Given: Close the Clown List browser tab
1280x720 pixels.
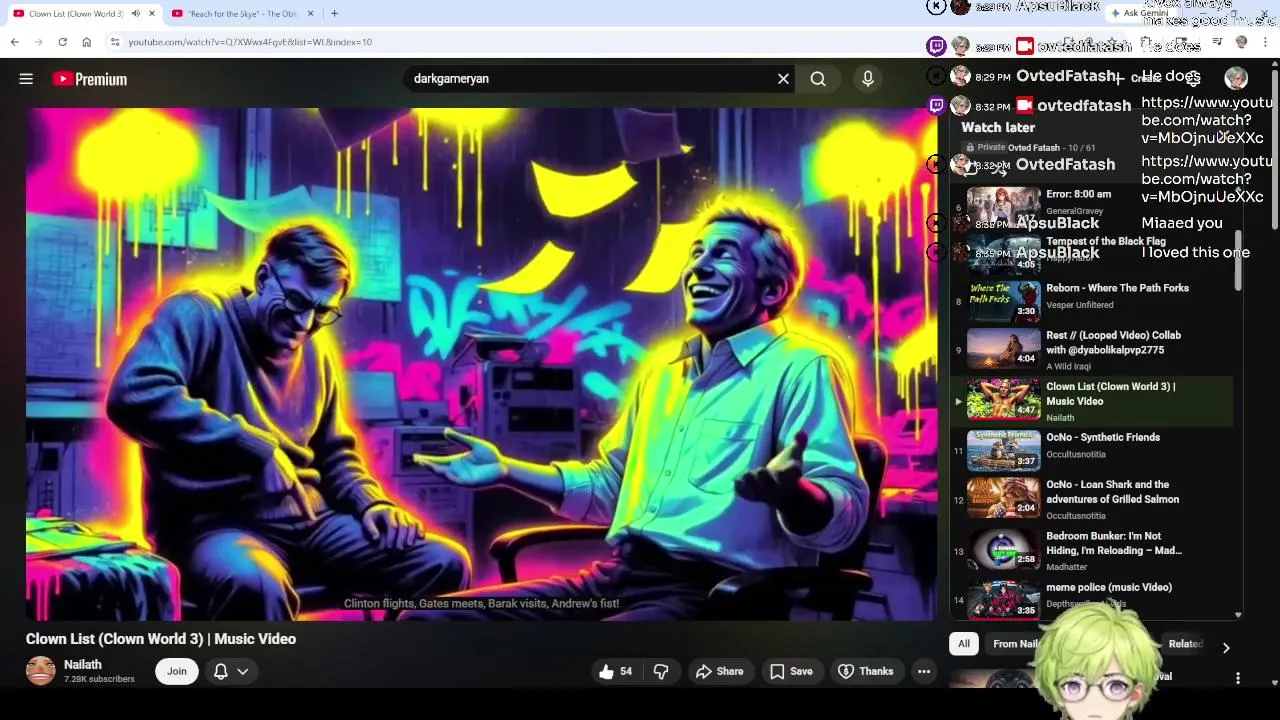Looking at the screenshot, I should tap(152, 14).
